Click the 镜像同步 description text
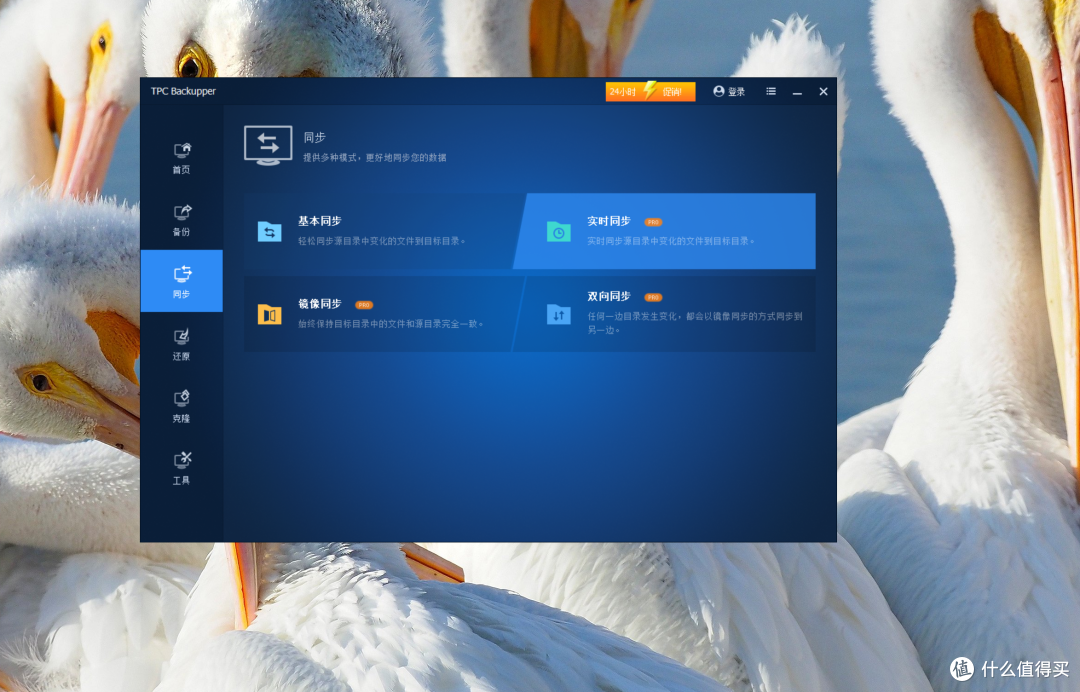Image resolution: width=1080 pixels, height=692 pixels. coord(391,324)
